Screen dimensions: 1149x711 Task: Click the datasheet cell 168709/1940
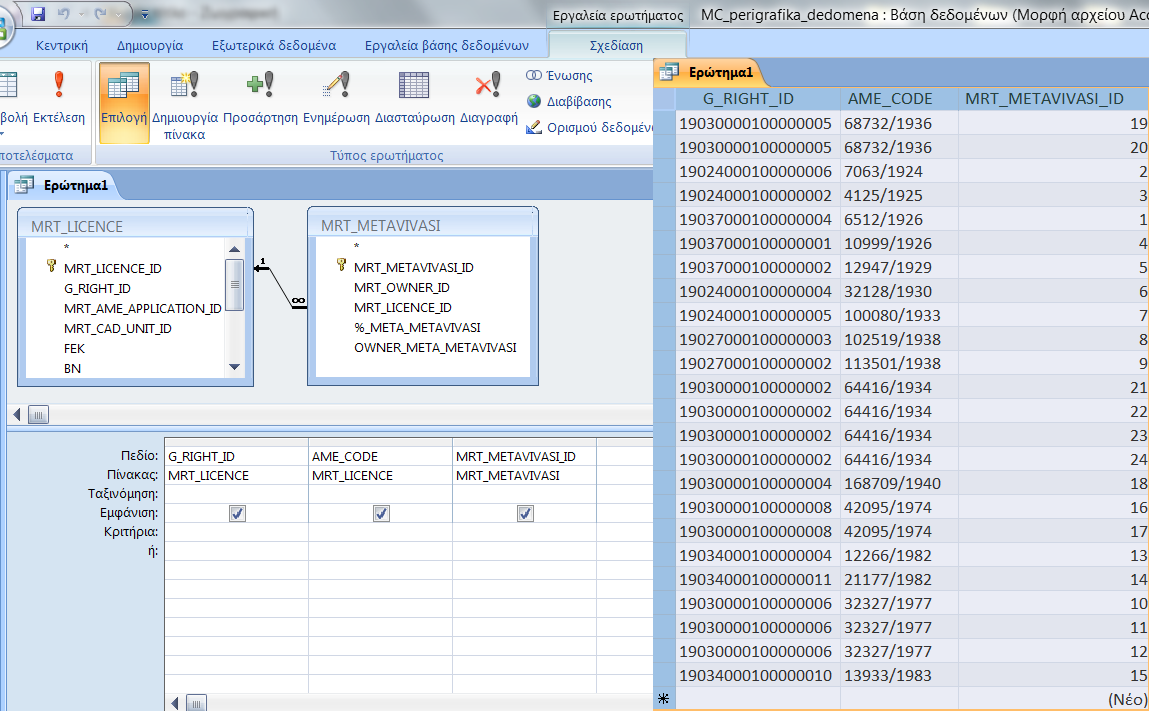coord(898,483)
